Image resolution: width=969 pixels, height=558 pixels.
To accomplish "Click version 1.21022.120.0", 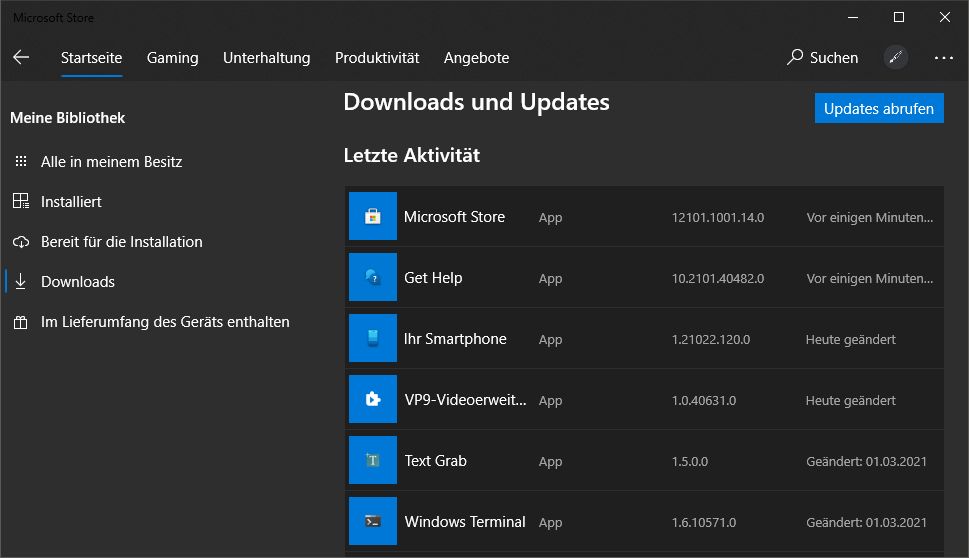I will (x=711, y=339).
